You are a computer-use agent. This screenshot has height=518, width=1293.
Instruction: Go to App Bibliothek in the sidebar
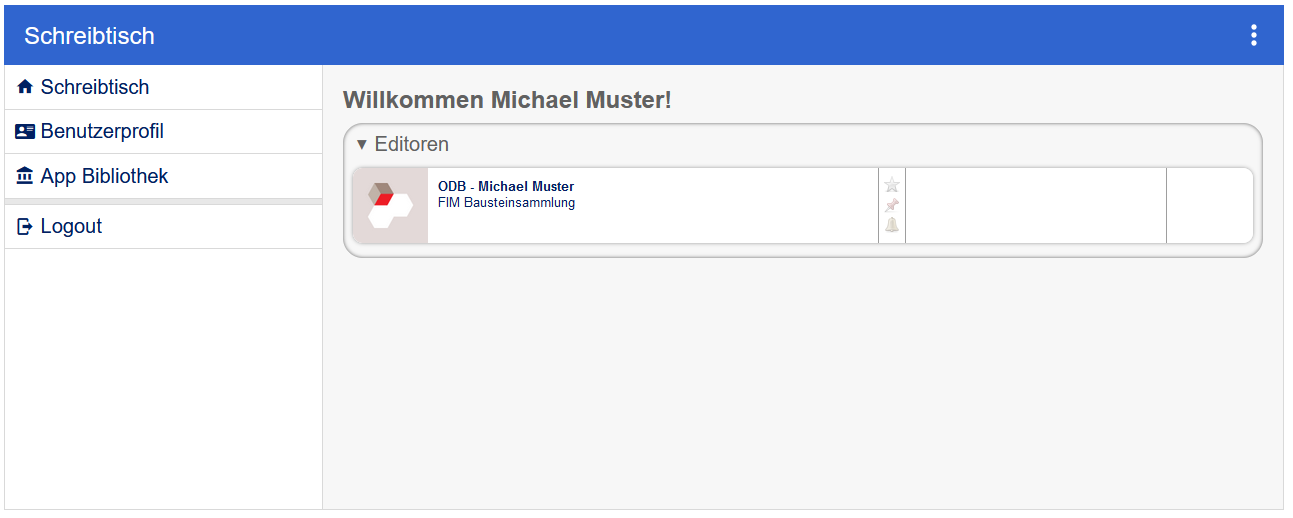pyautogui.click(x=104, y=177)
